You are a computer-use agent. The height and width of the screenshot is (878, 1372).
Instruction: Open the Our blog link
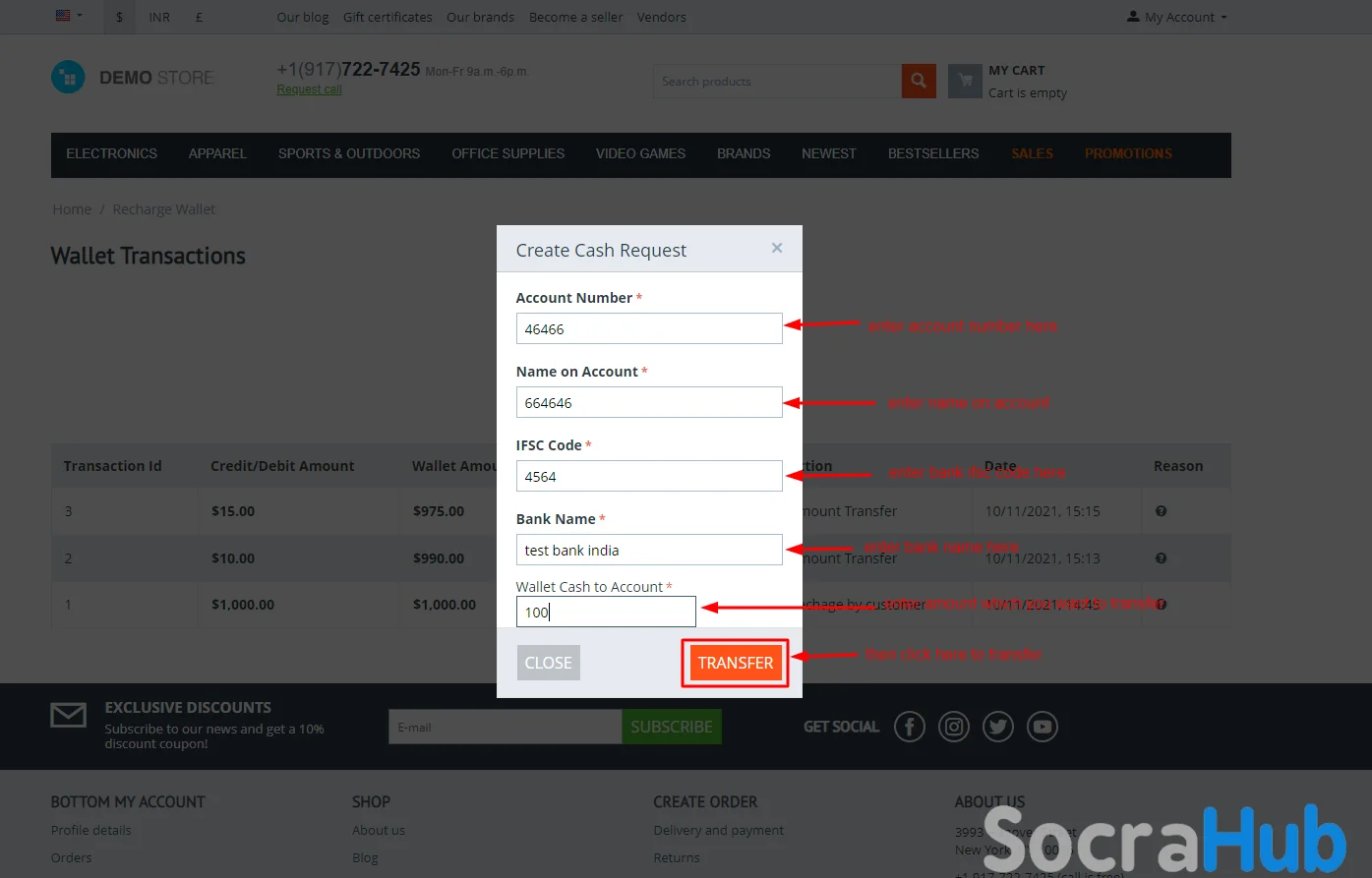[x=303, y=17]
